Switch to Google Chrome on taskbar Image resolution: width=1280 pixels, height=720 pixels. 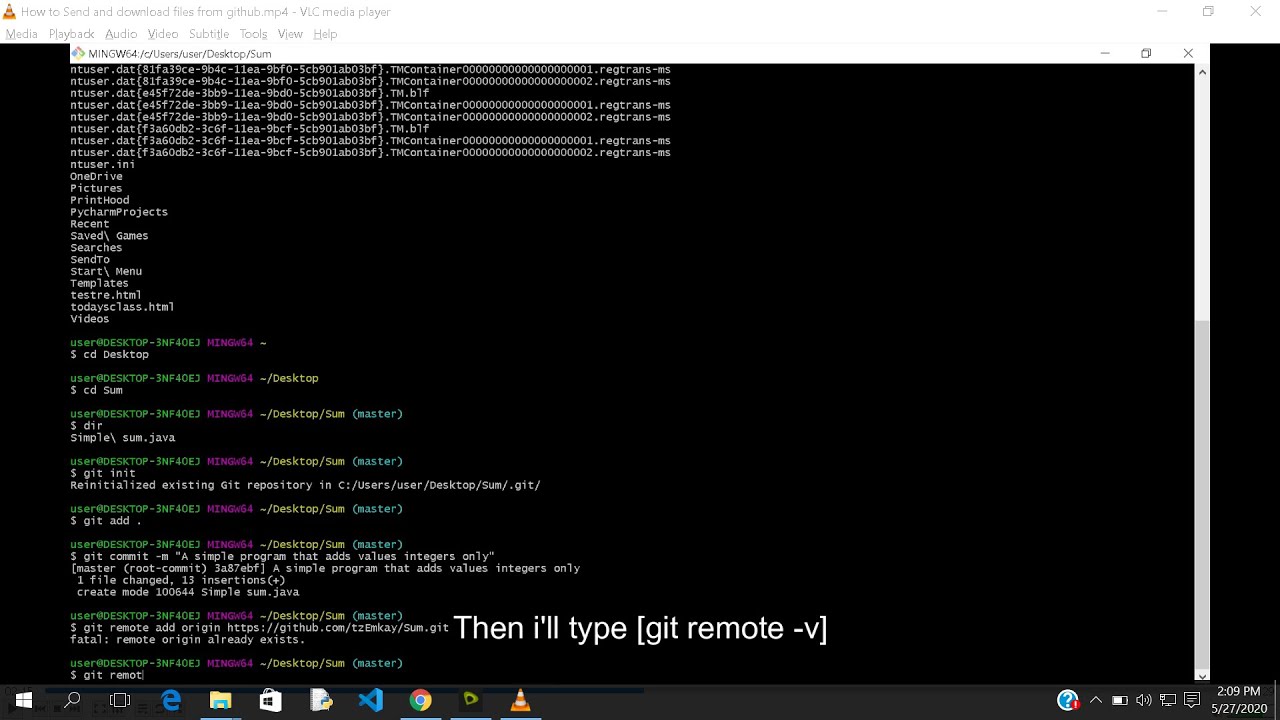pos(421,701)
